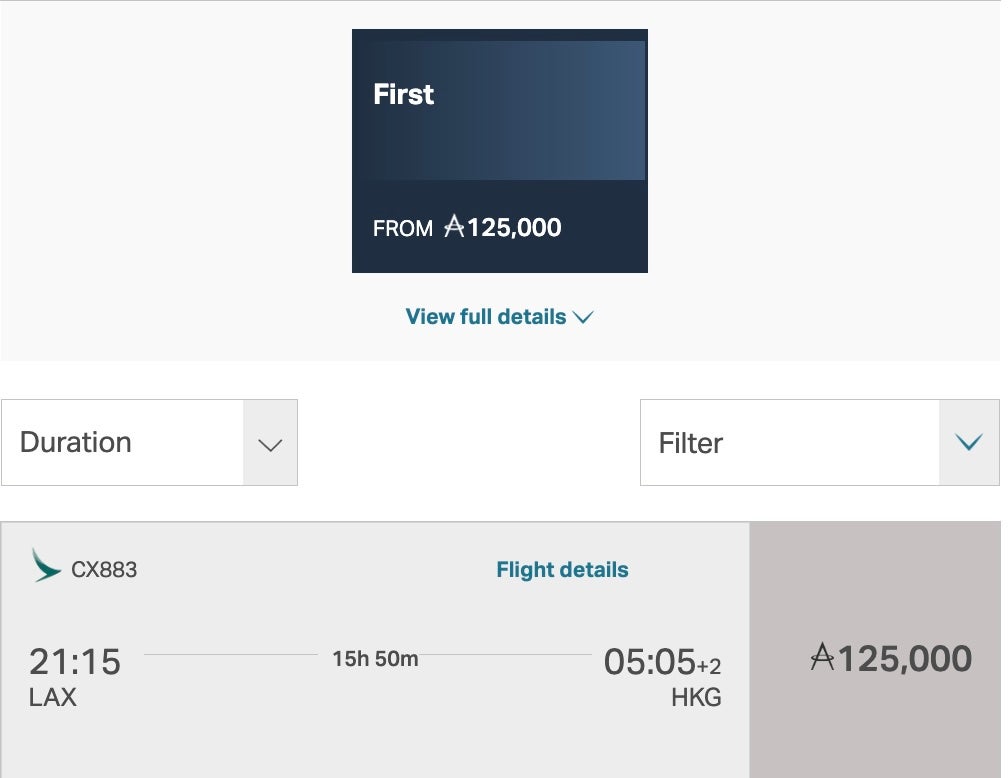Open the Filter dropdown
1008x778 pixels.
pos(790,443)
